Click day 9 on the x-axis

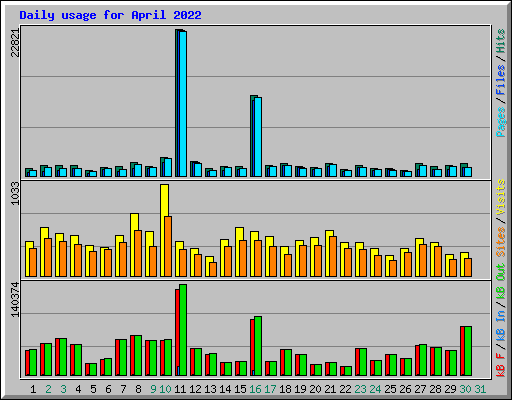153,389
